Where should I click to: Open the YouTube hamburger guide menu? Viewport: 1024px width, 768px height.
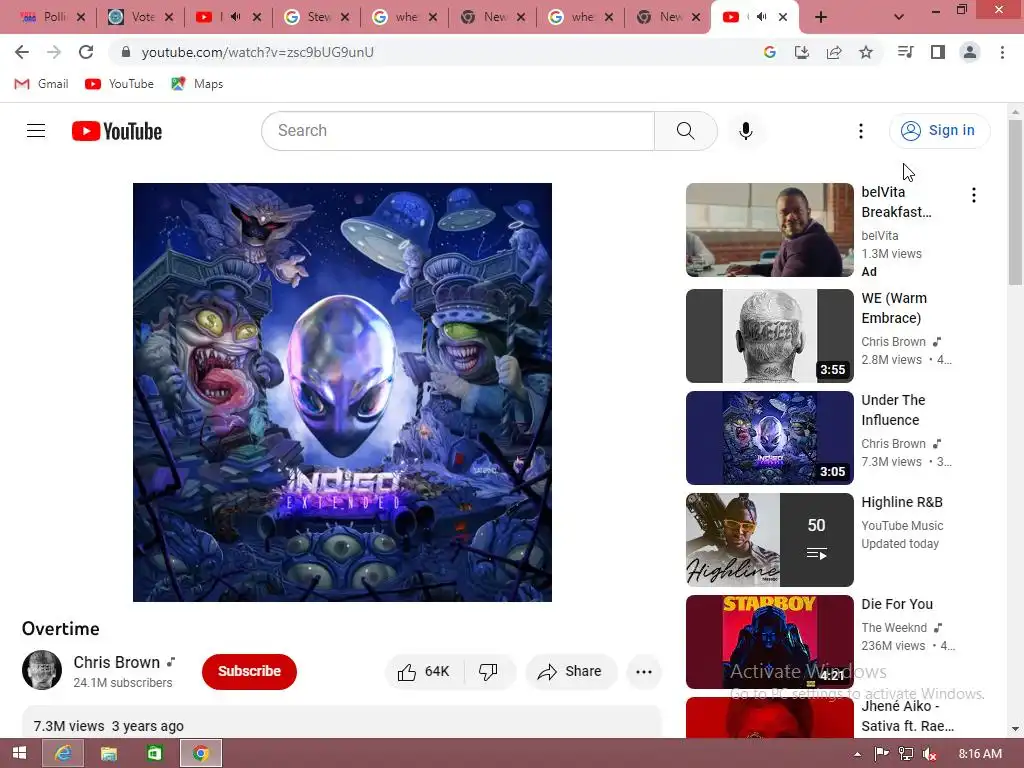point(36,131)
